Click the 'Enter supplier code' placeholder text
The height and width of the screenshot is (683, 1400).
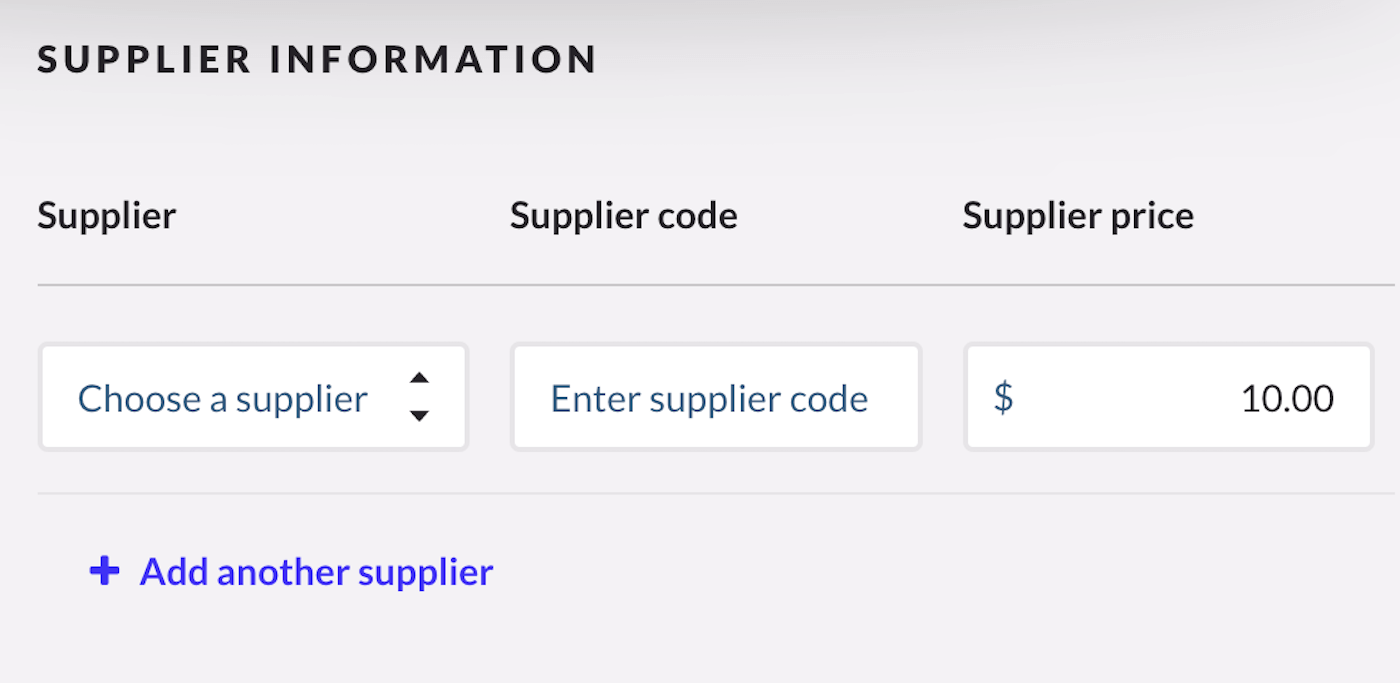(709, 399)
